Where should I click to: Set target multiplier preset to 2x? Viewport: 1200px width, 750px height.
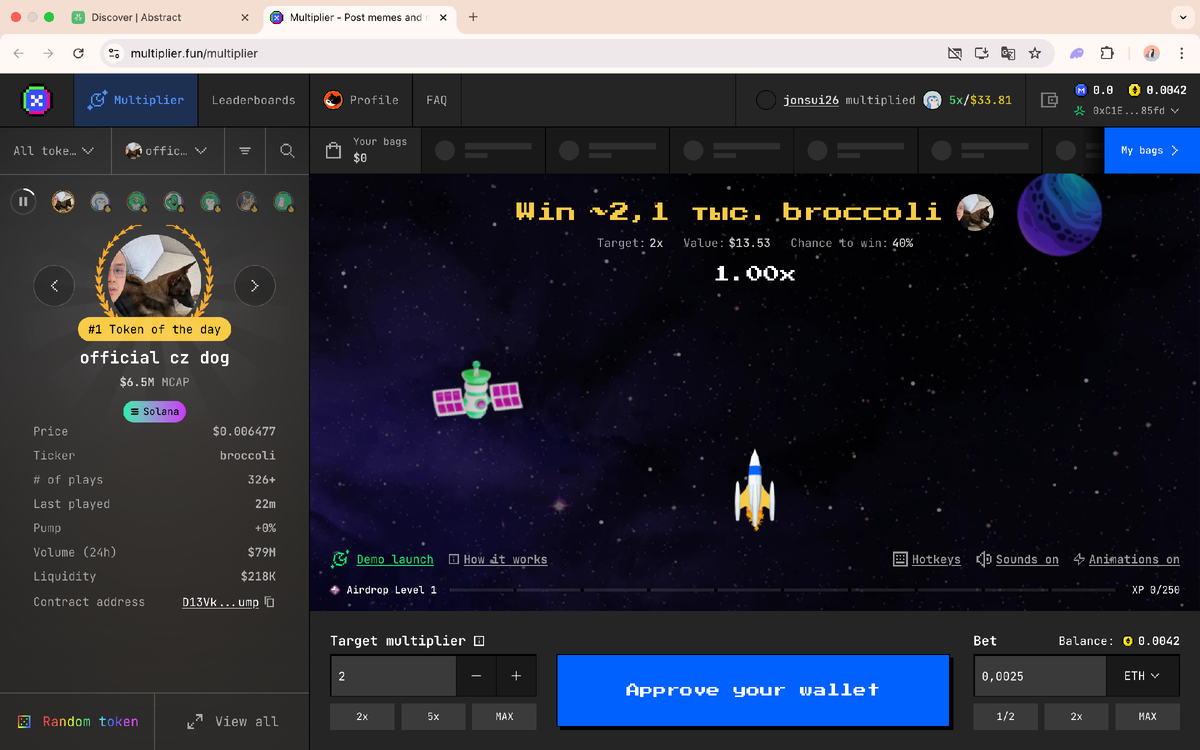coord(362,716)
